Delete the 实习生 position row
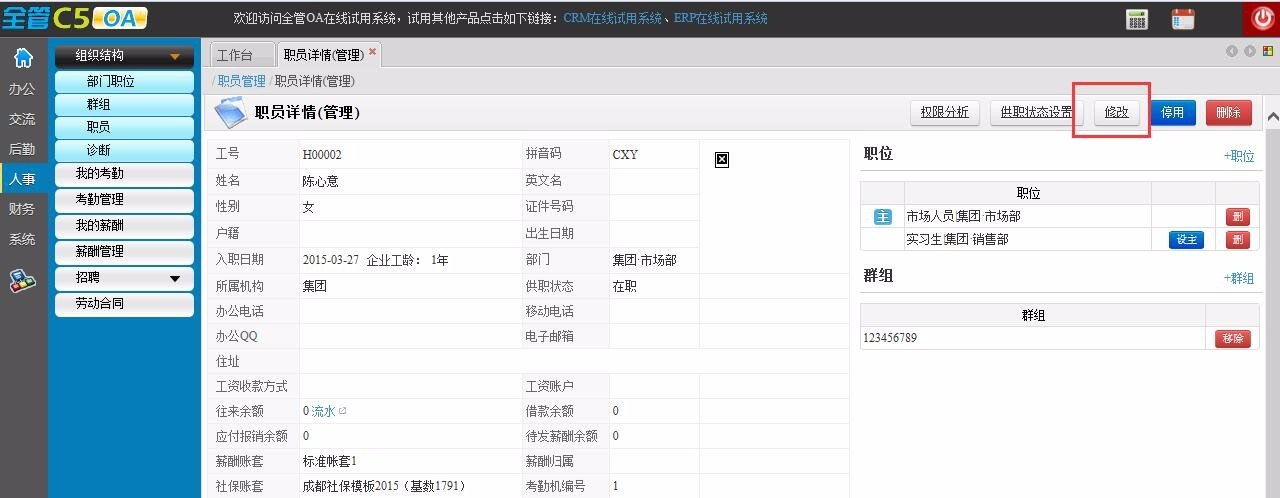1280x498 pixels. point(1238,240)
